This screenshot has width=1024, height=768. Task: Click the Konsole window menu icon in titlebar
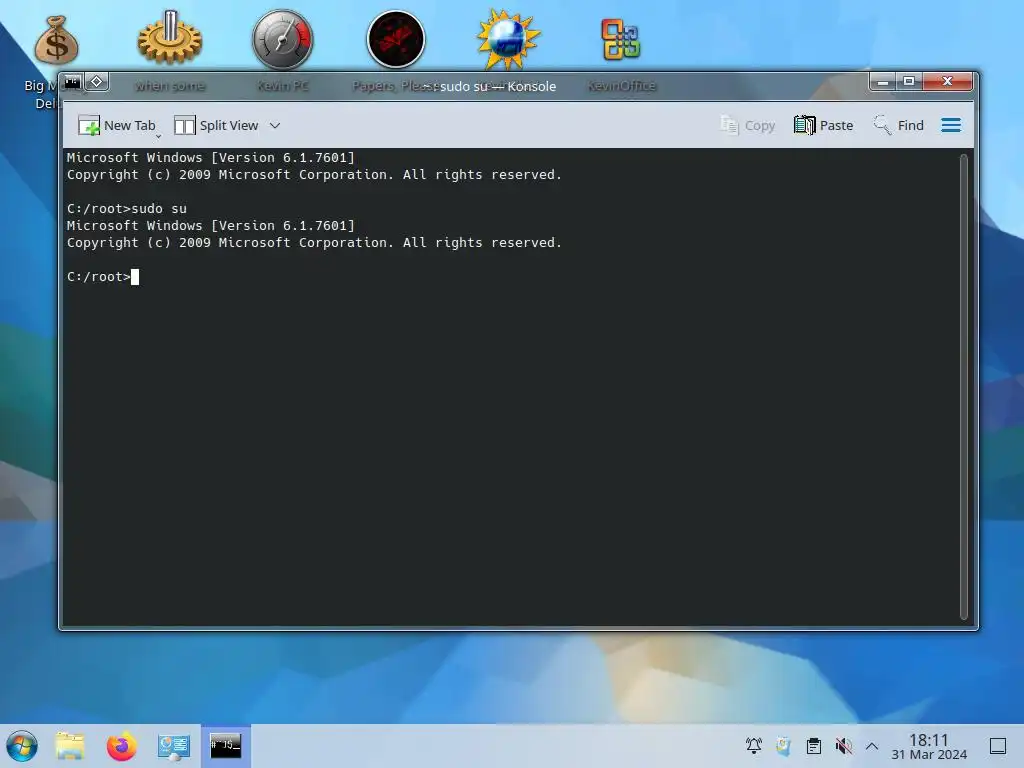pyautogui.click(x=72, y=82)
